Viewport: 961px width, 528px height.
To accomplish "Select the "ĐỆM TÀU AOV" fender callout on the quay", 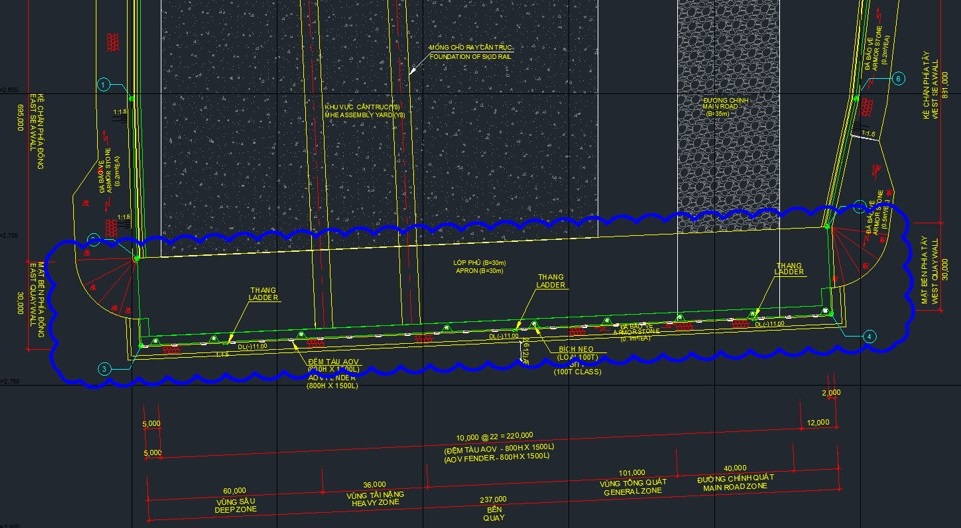I will [332, 361].
